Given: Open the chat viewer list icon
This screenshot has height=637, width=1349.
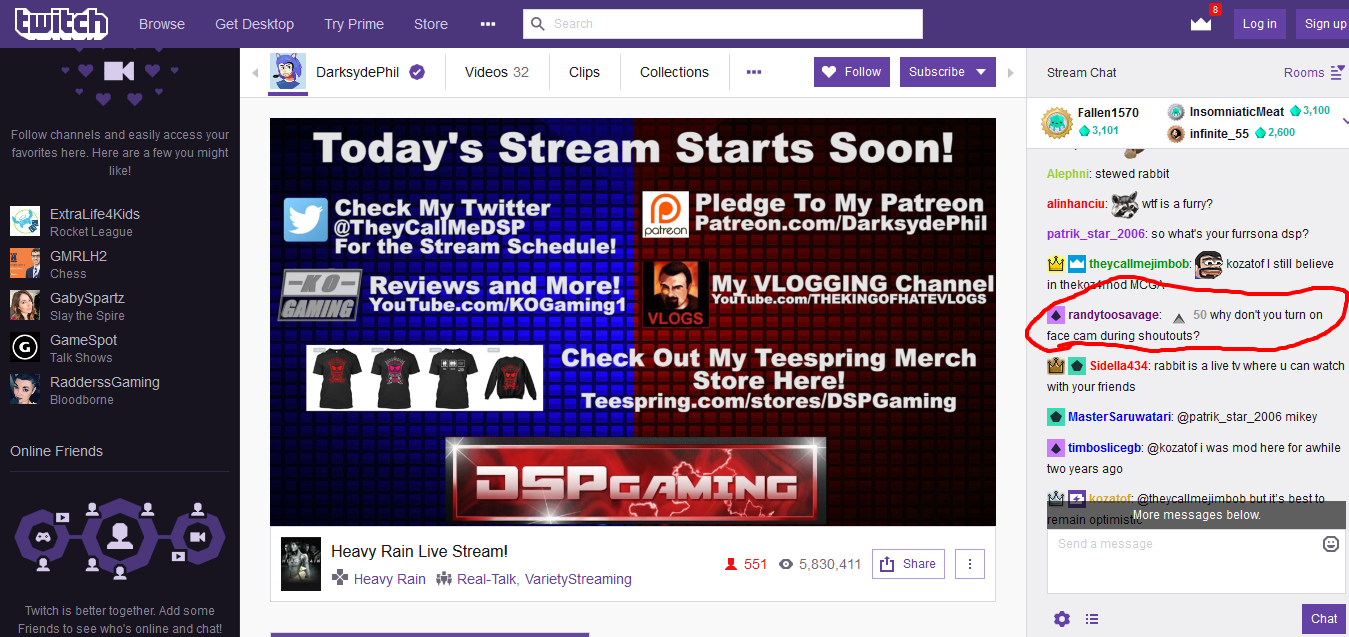Looking at the screenshot, I should click(x=1092, y=619).
